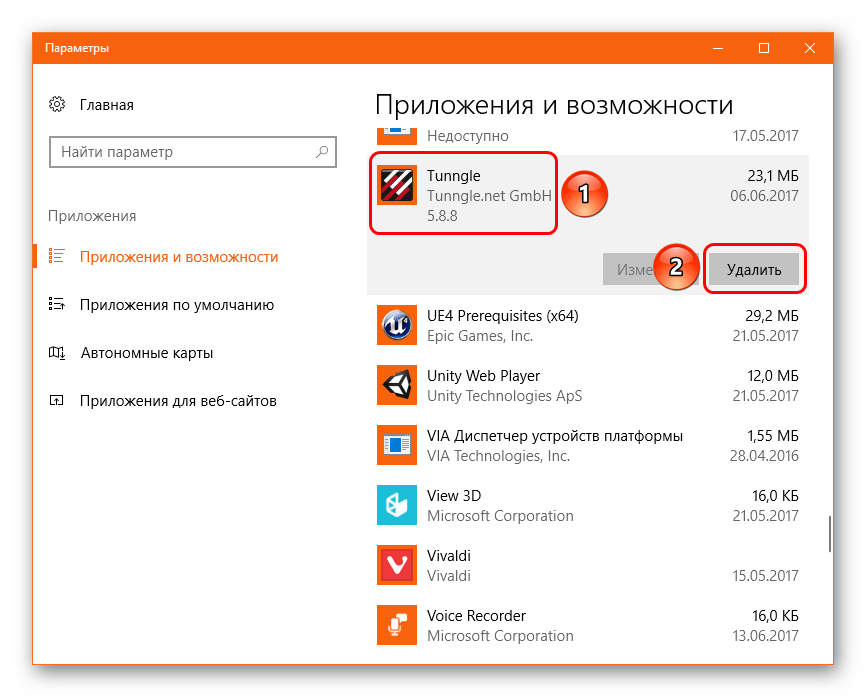Screen dimensions: 866x697
Task: Select View 3D entry
Action: 588,505
